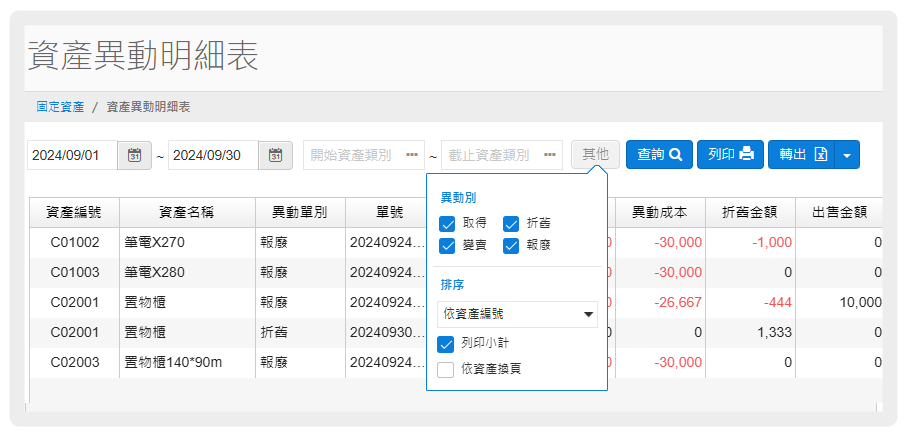
Task: Disable the 列印小計 checkbox
Action: (x=448, y=344)
